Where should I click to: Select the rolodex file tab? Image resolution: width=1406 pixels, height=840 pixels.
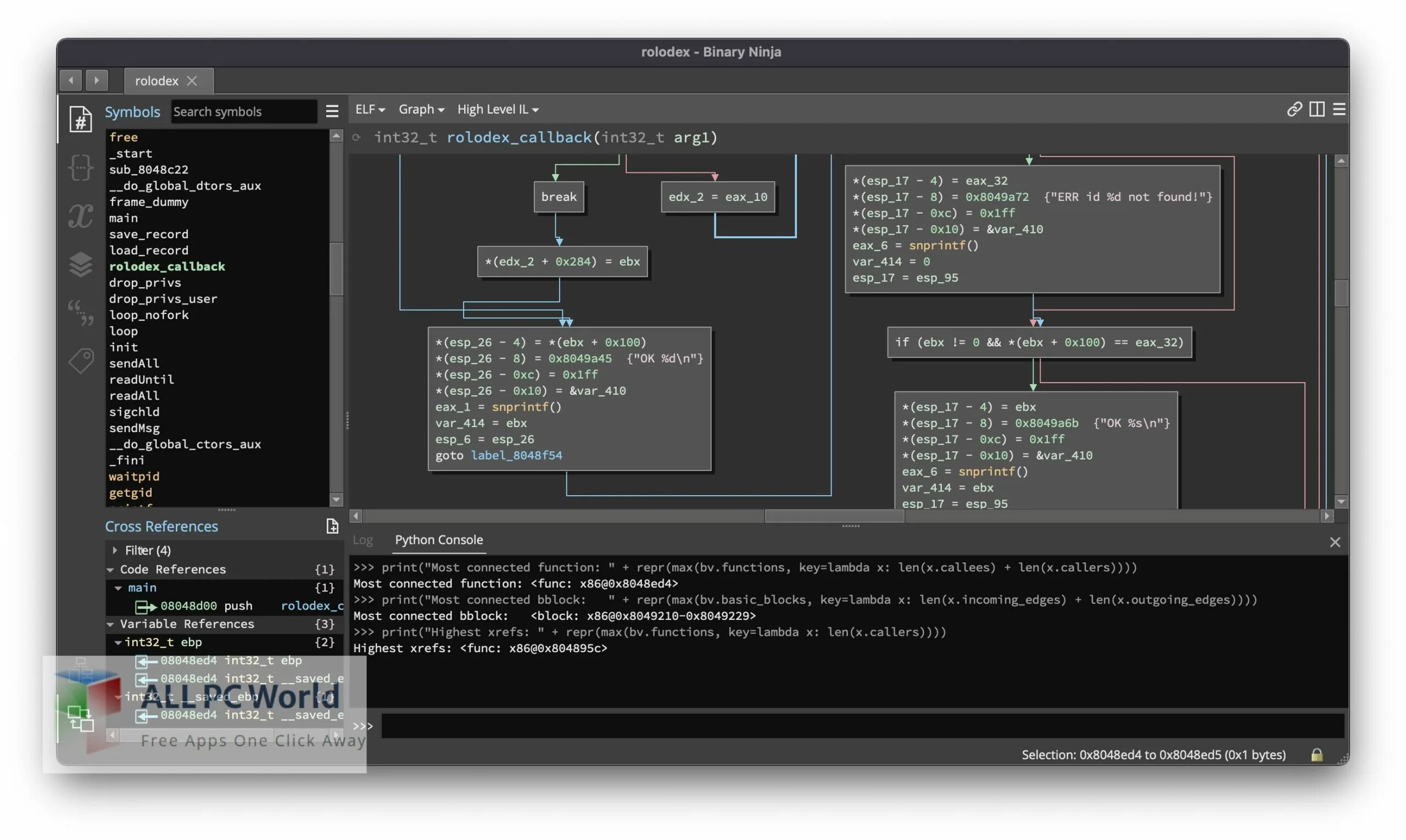(x=157, y=81)
